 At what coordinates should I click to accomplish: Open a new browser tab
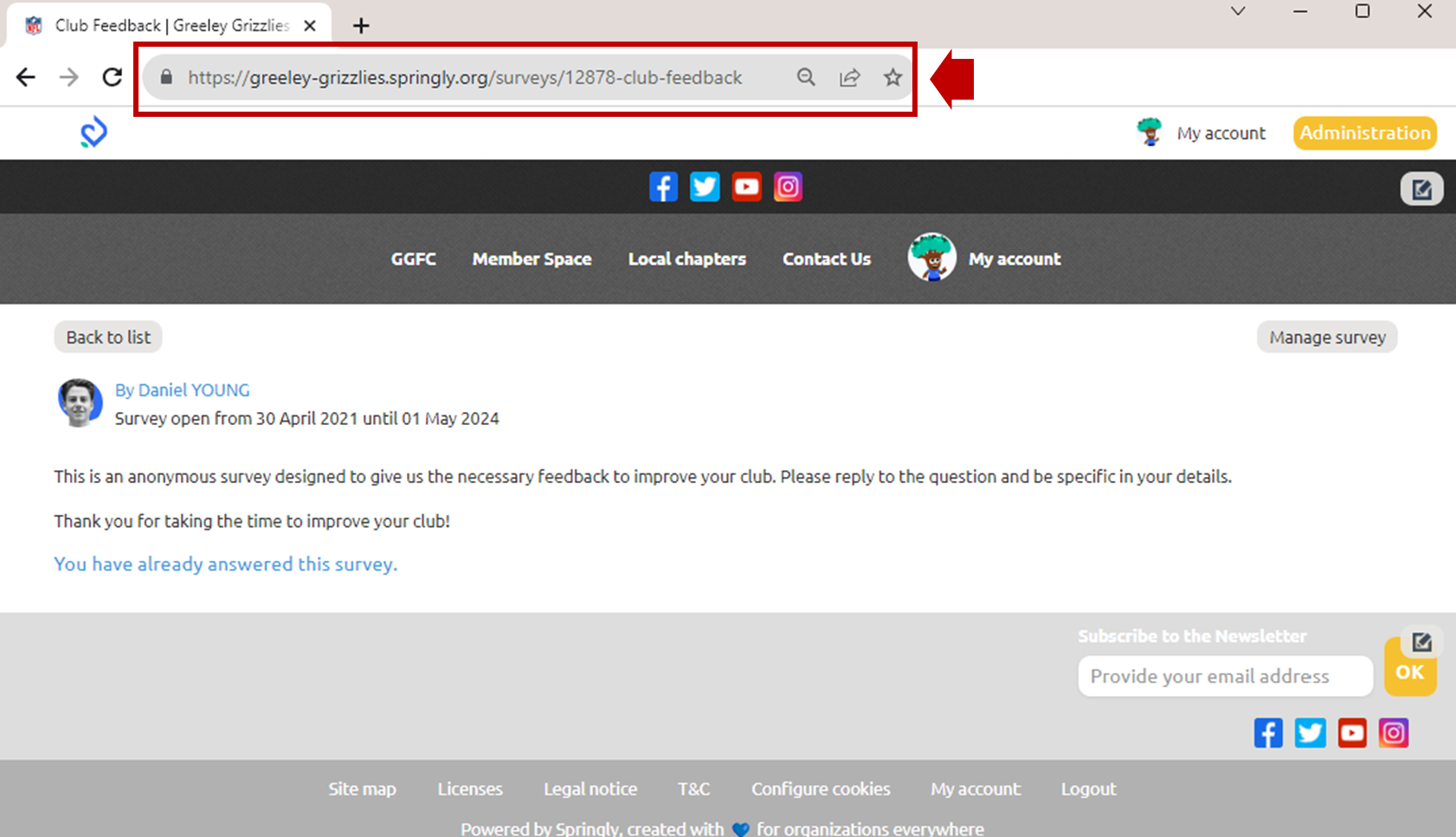tap(361, 26)
